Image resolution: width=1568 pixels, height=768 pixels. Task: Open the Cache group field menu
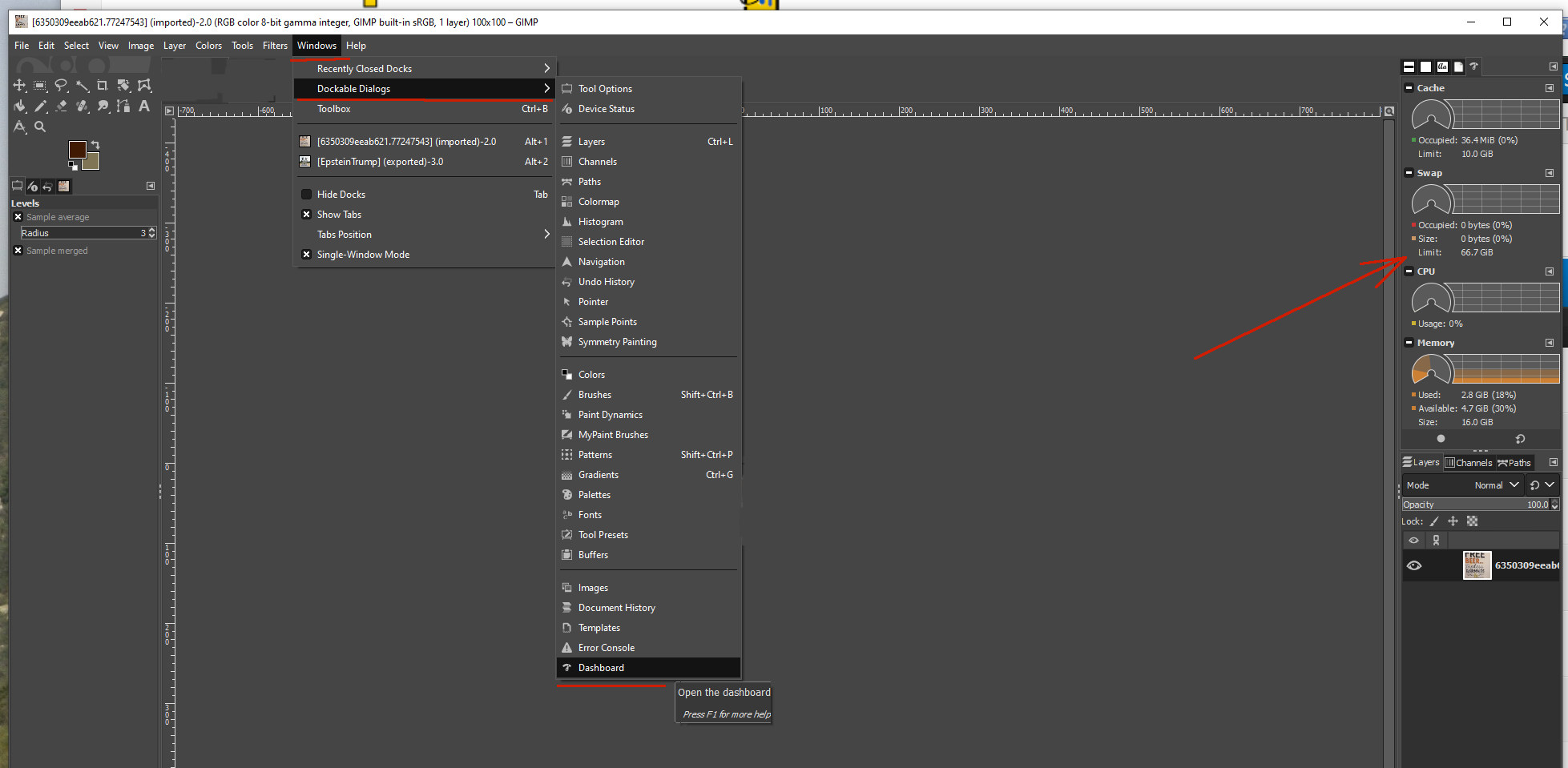1550,88
